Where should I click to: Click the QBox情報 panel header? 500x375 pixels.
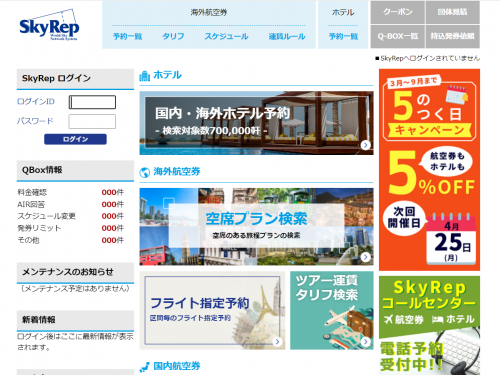[x=75, y=170]
